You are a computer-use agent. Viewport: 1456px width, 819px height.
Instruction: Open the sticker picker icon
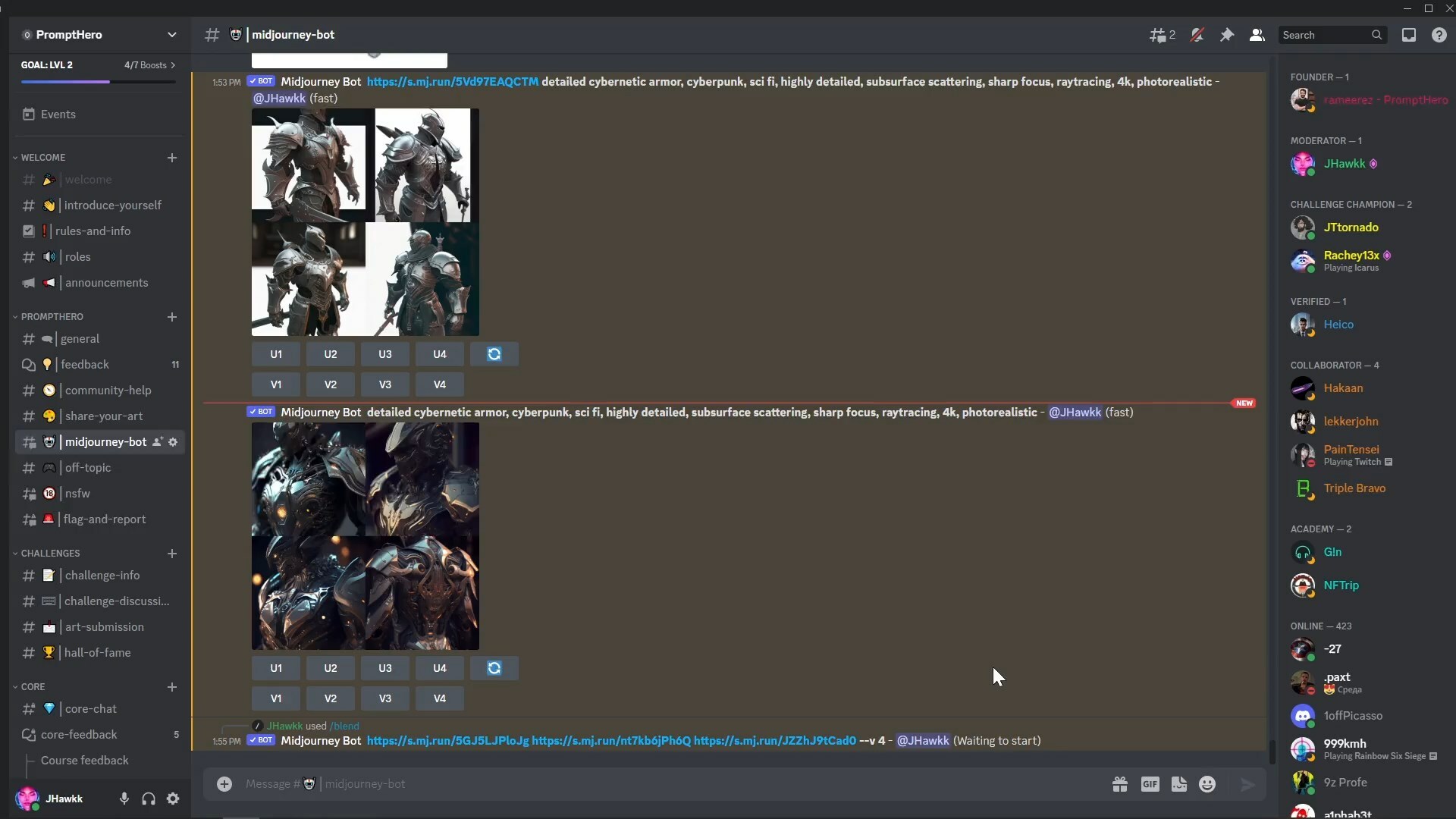[x=1179, y=784]
